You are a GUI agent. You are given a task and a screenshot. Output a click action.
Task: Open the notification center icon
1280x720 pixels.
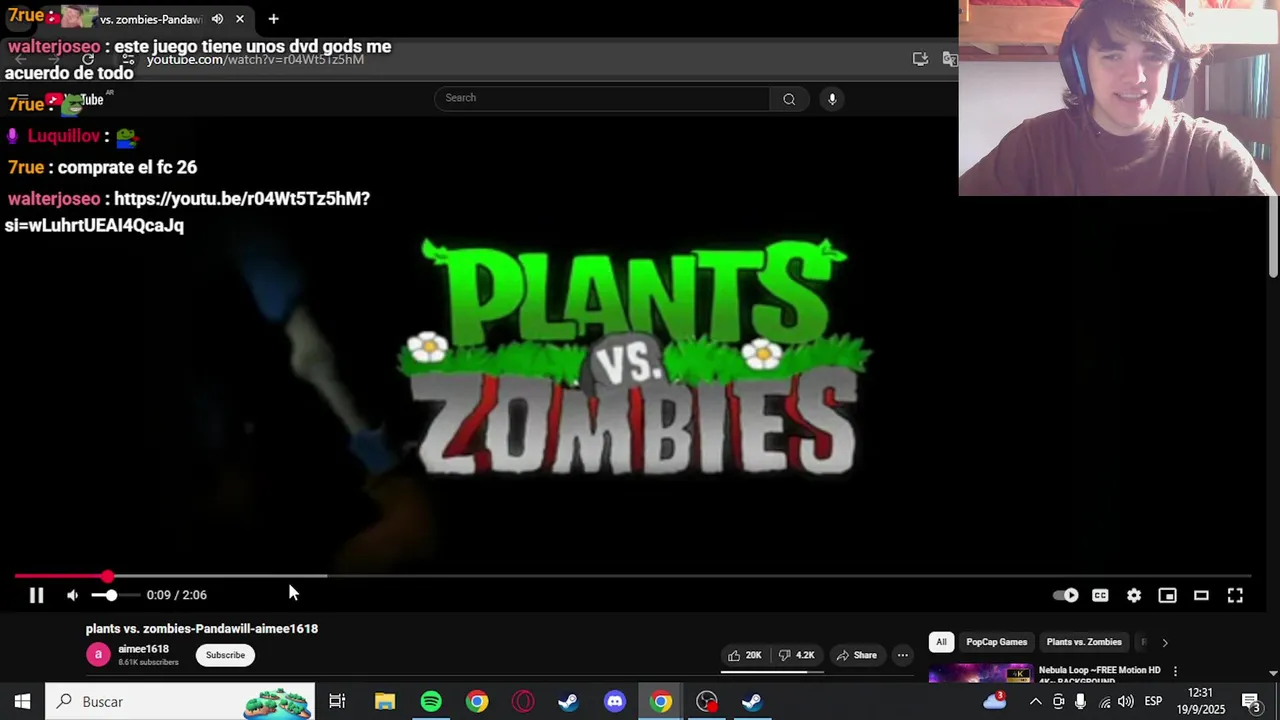click(1251, 702)
